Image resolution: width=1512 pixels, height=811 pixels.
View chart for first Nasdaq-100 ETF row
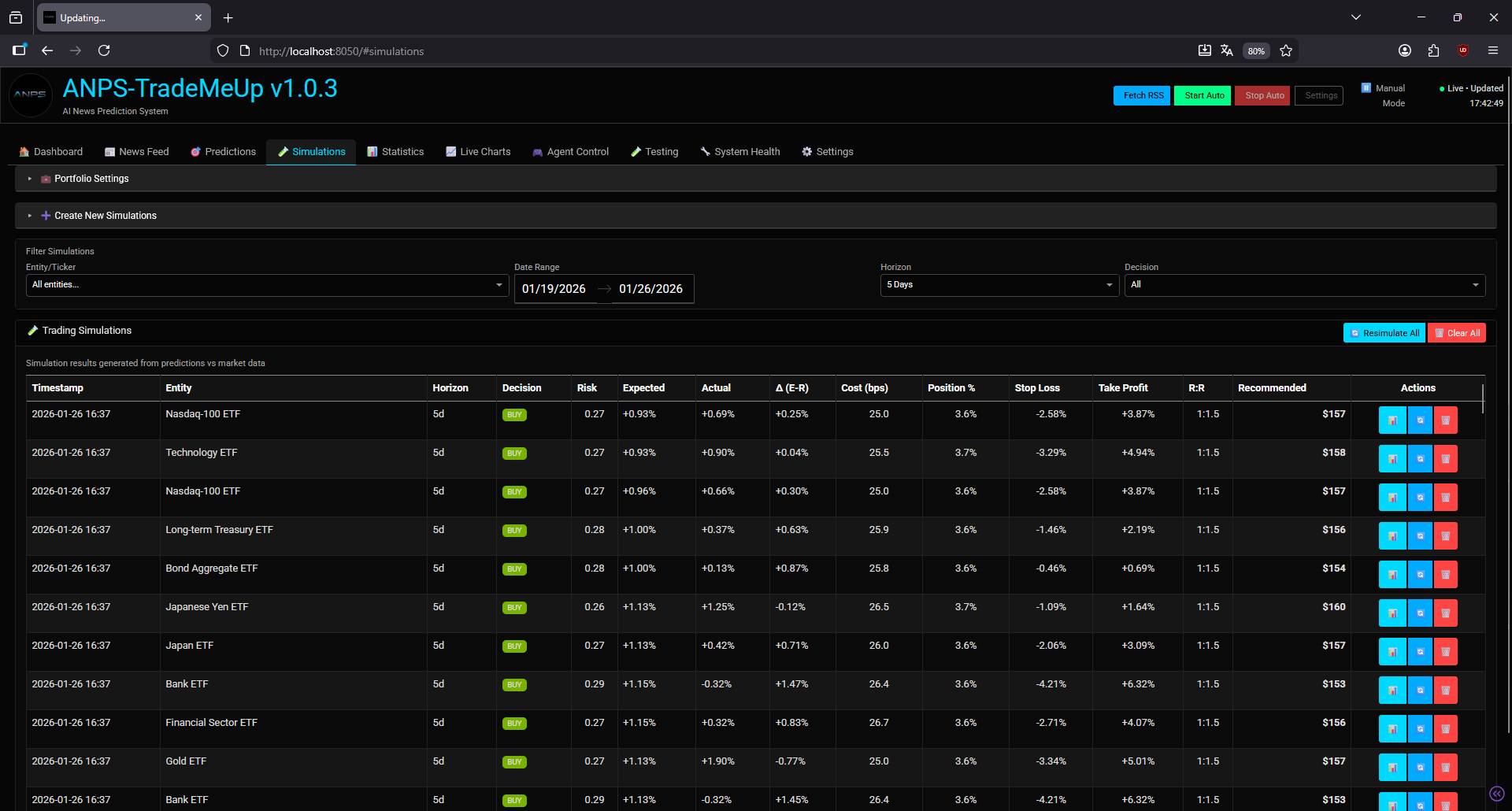(1392, 420)
